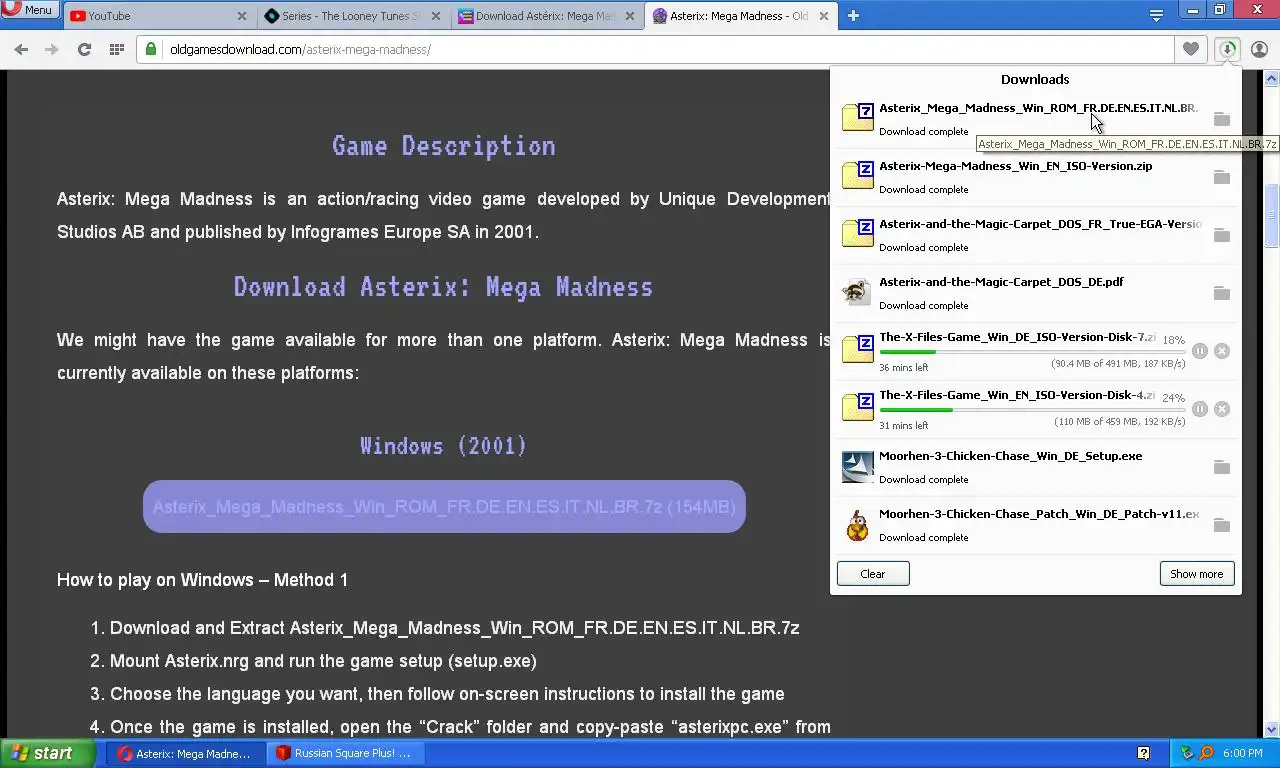This screenshot has height=768, width=1280.
Task: Click the X-Files DE Disk-7 archive icon
Action: (x=857, y=348)
